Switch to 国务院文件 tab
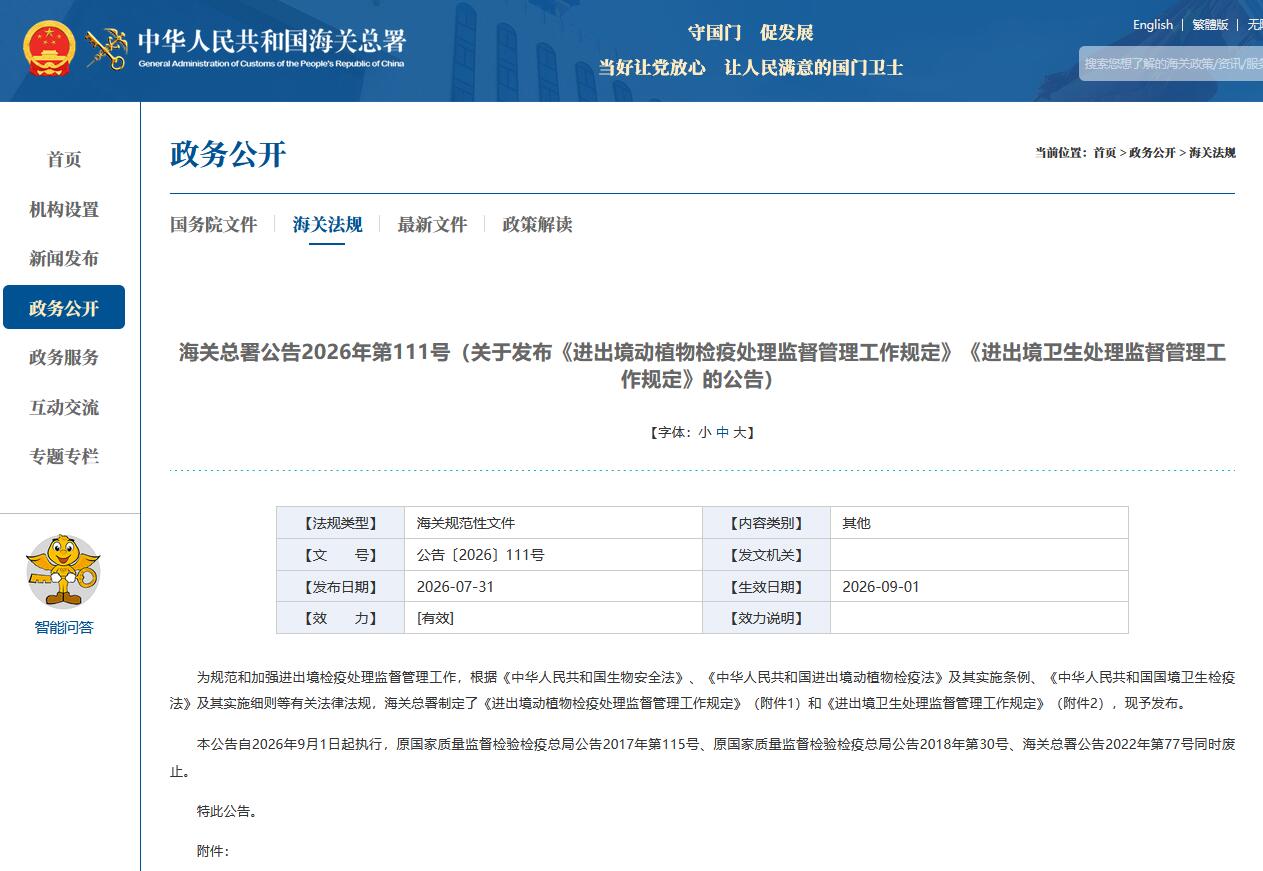Image resolution: width=1263 pixels, height=871 pixels. [213, 225]
